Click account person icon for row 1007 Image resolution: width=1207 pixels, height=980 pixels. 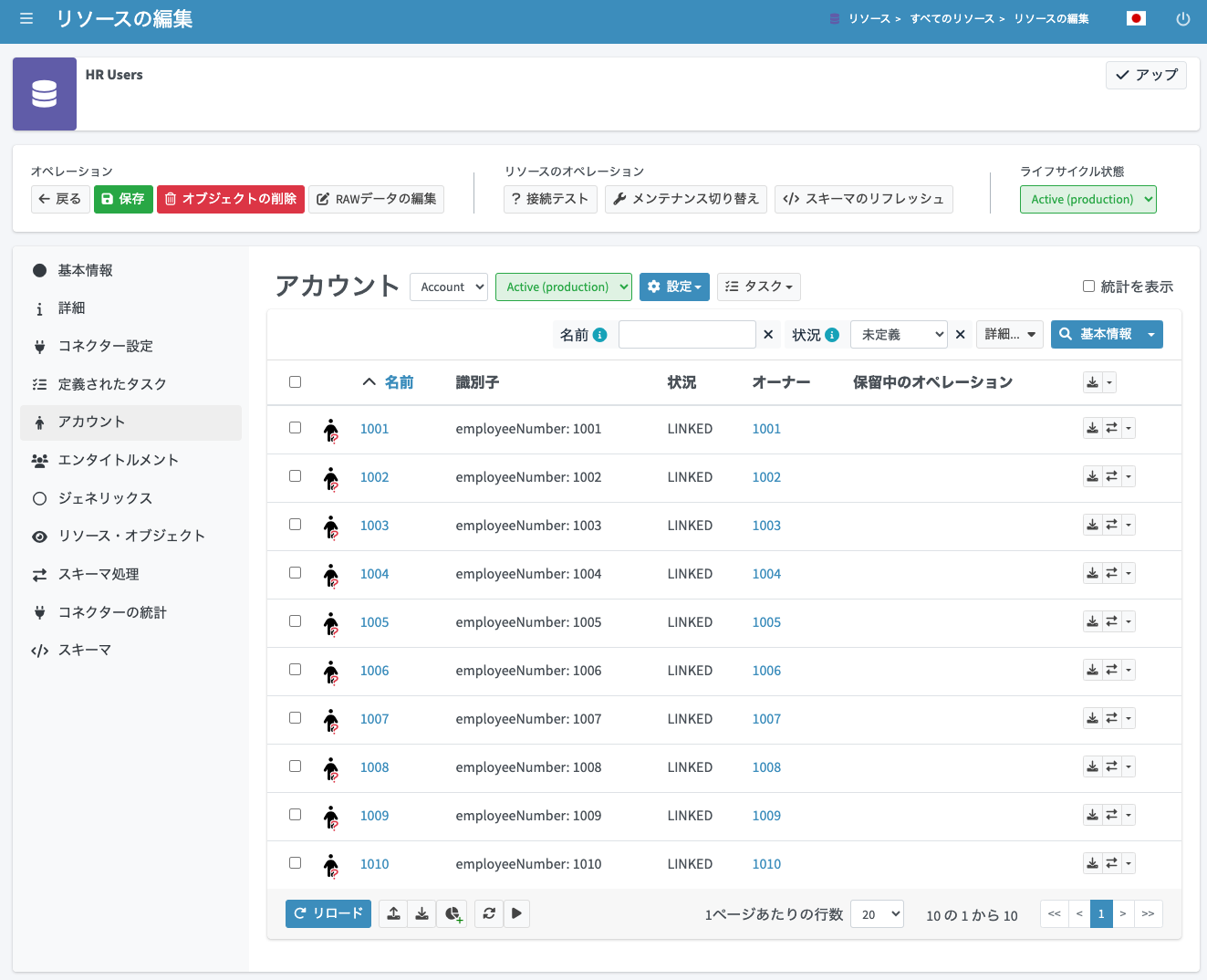coord(331,720)
